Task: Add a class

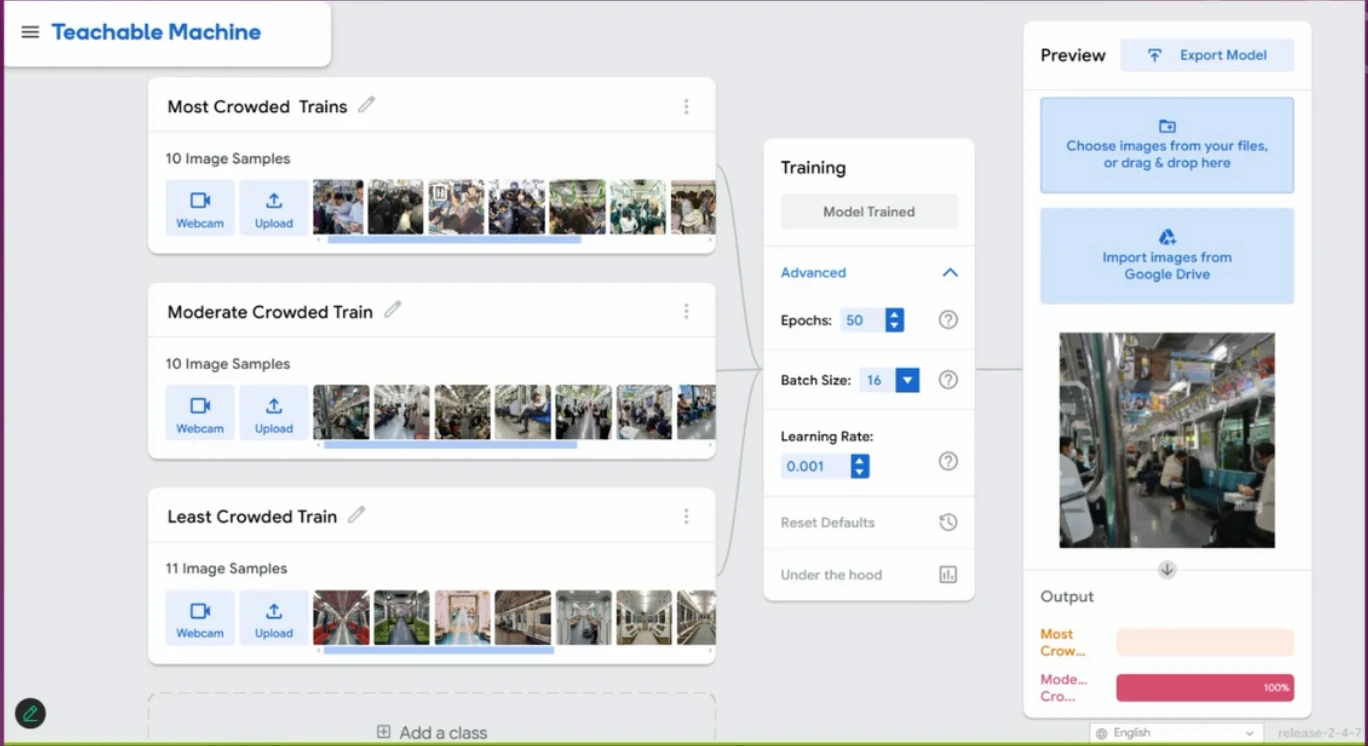Action: [x=432, y=732]
